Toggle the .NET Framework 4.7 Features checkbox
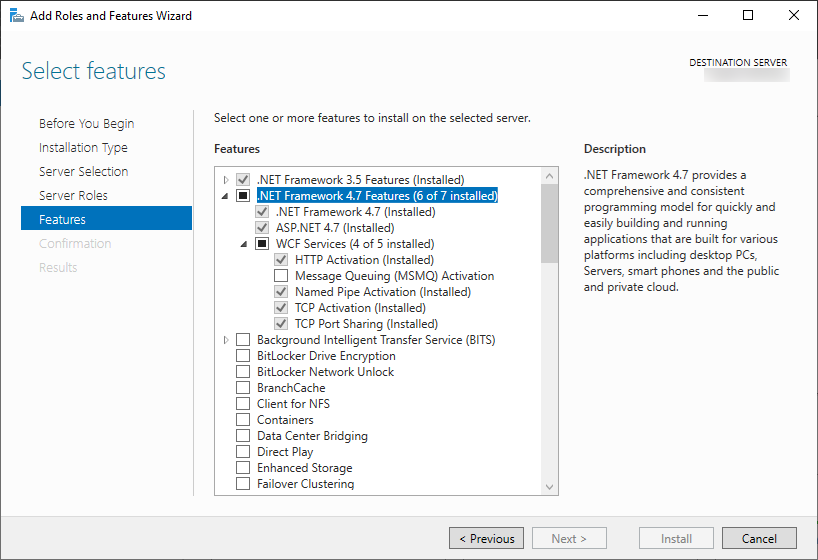 pyautogui.click(x=243, y=196)
